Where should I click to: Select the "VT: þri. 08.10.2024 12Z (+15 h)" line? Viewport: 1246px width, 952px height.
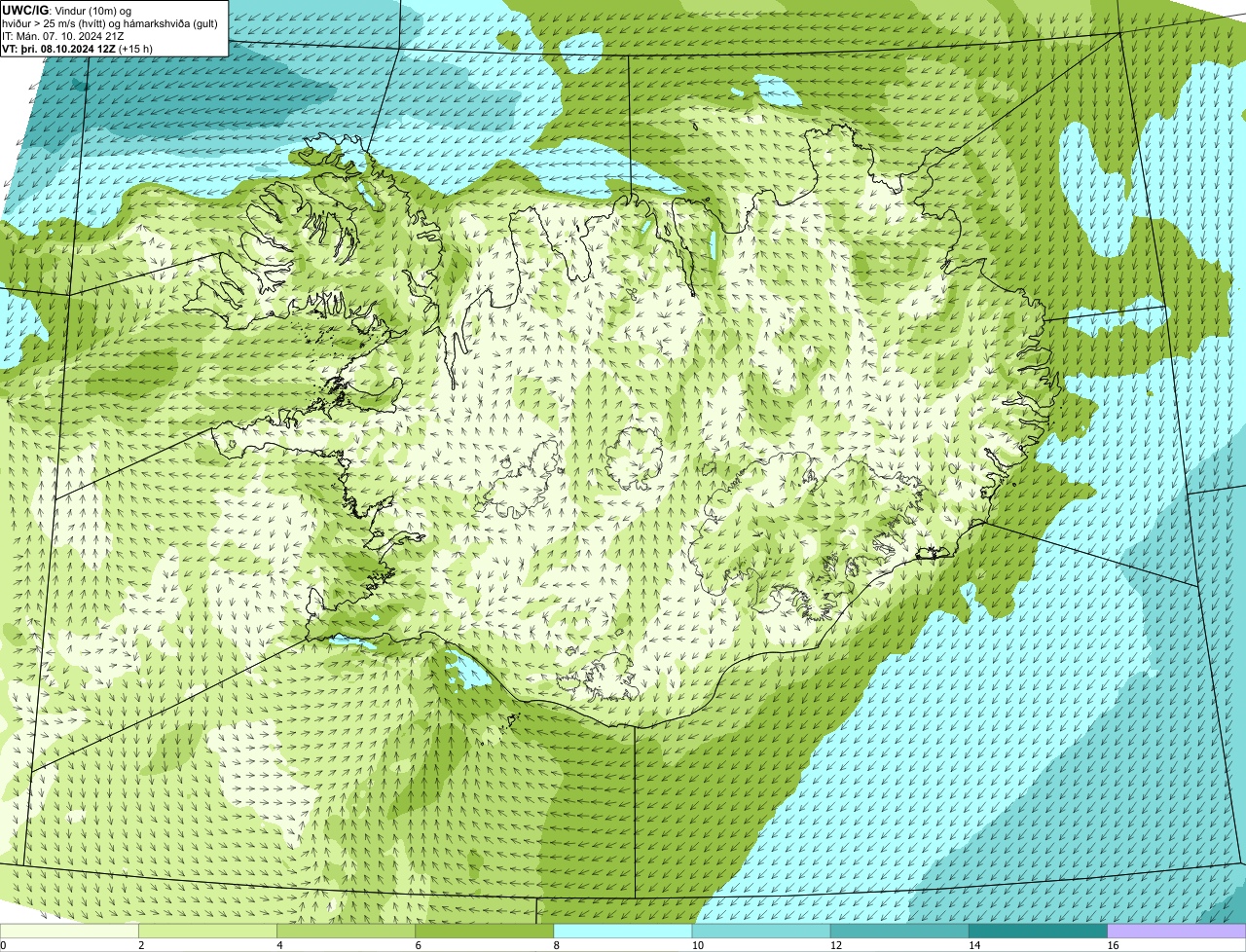pos(78,49)
